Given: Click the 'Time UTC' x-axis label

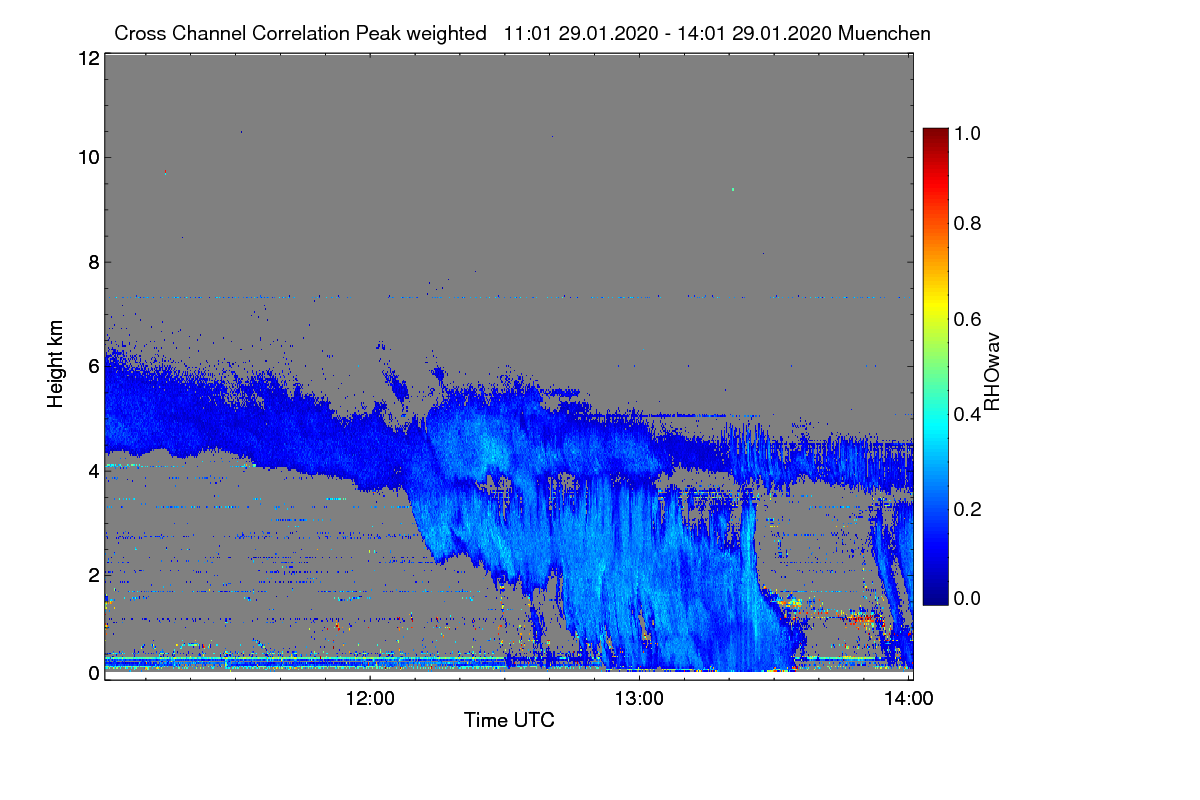Looking at the screenshot, I should pyautogui.click(x=509, y=720).
